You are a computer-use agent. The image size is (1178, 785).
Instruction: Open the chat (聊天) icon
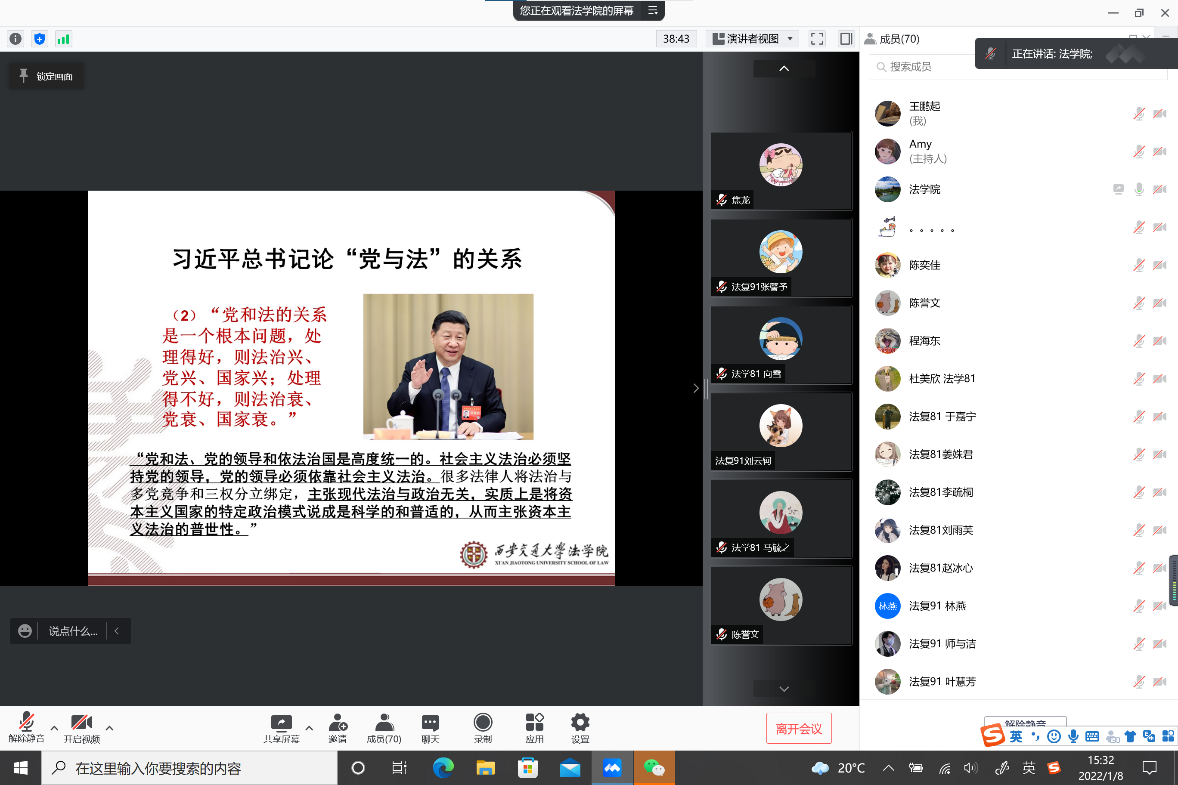[430, 726]
